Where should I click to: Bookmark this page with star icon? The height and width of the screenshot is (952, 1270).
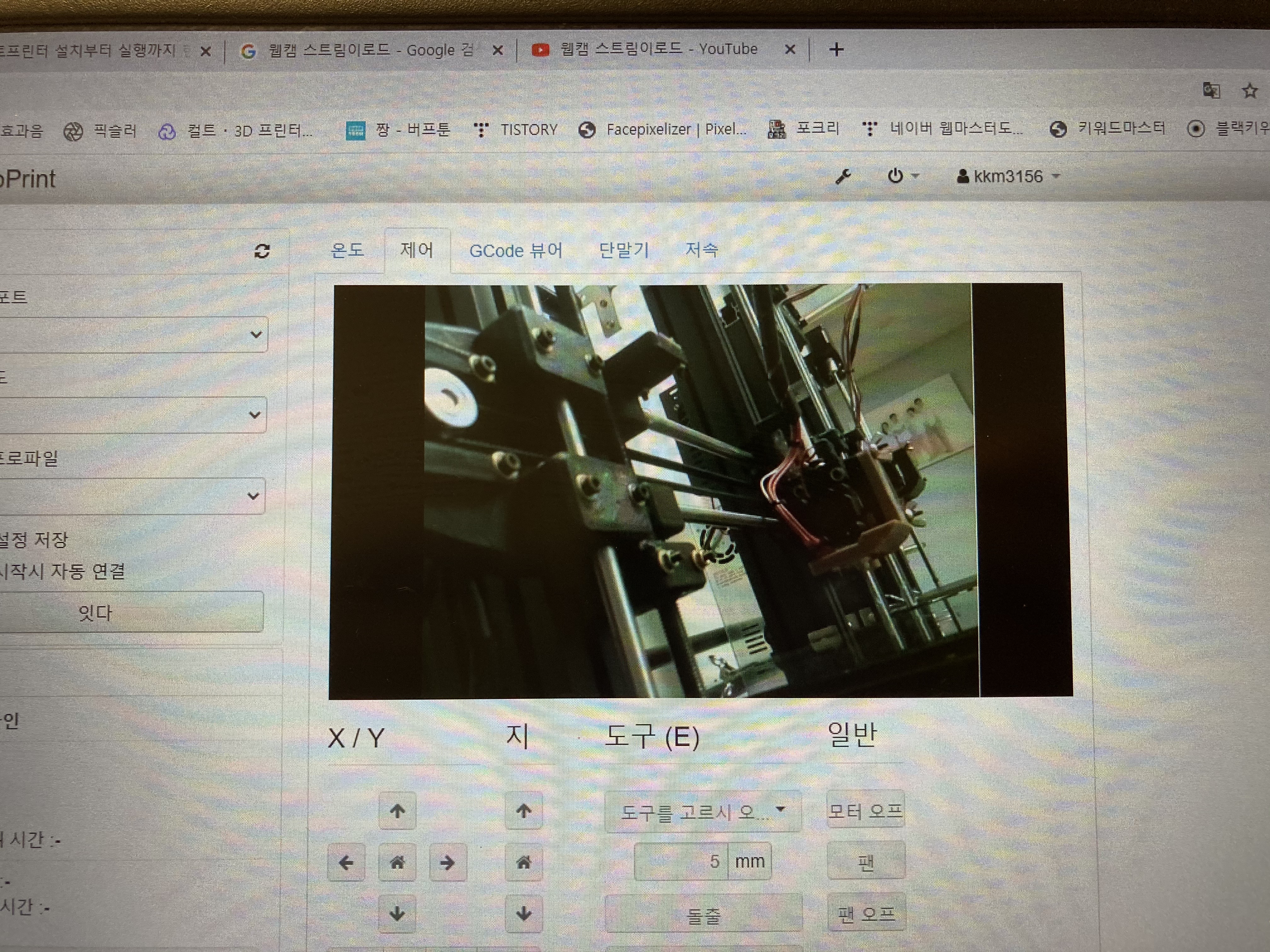coord(1250,91)
